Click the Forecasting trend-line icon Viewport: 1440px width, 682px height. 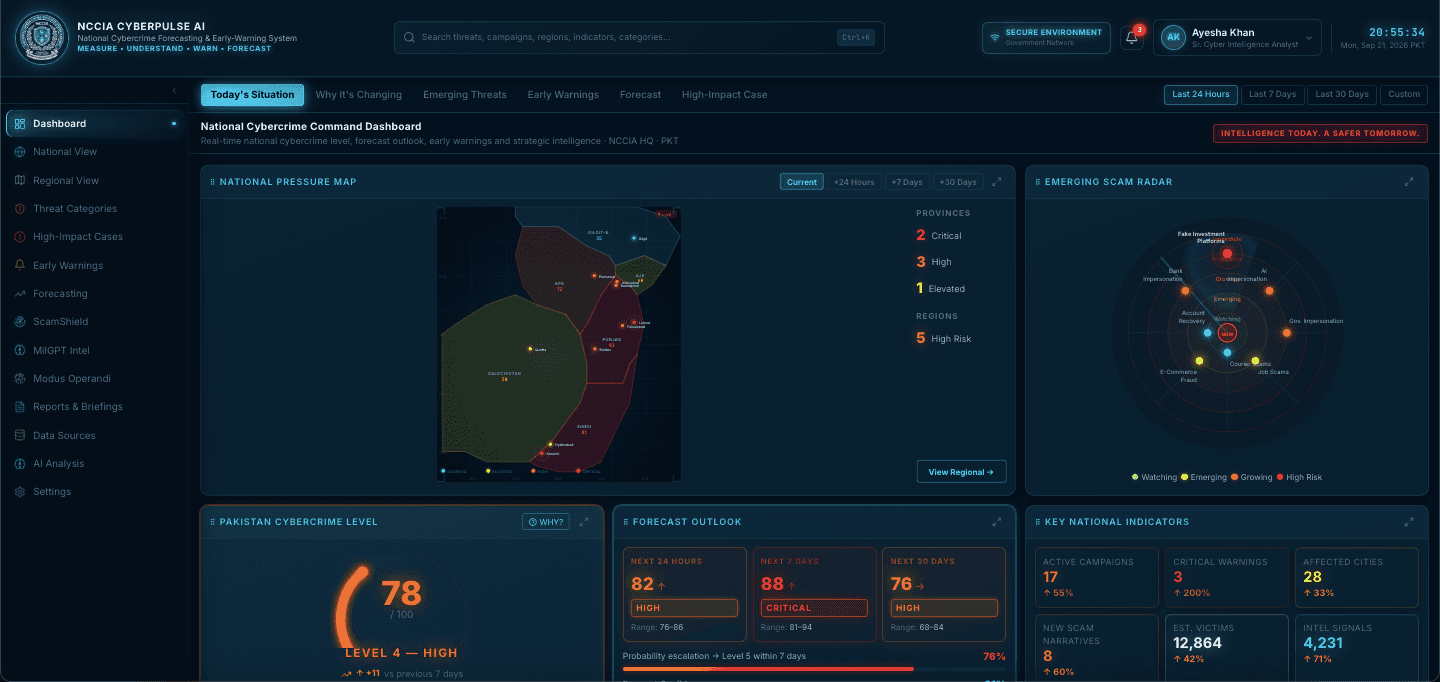[20, 294]
